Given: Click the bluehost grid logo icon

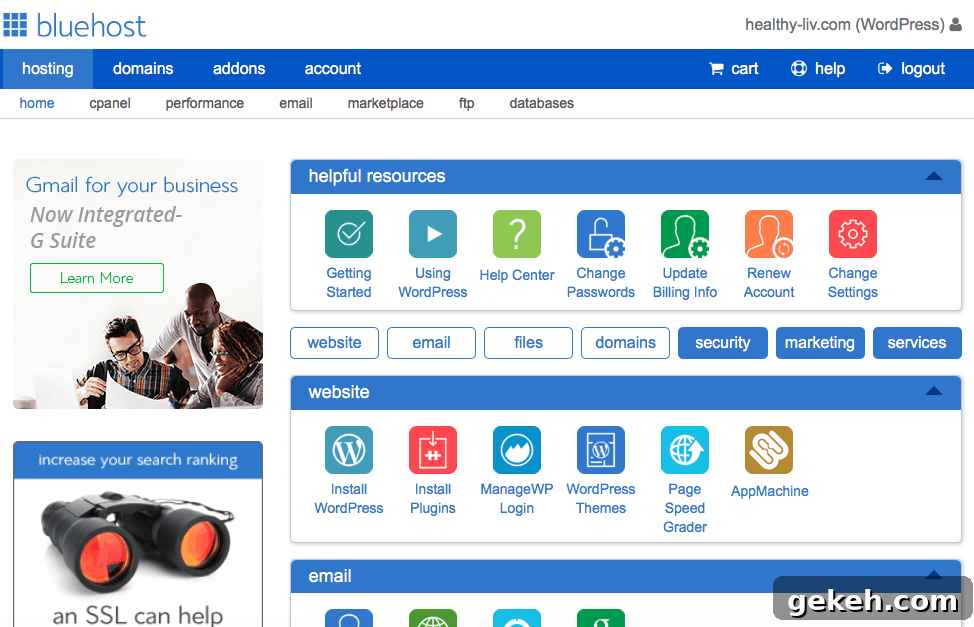Looking at the screenshot, I should (15, 25).
